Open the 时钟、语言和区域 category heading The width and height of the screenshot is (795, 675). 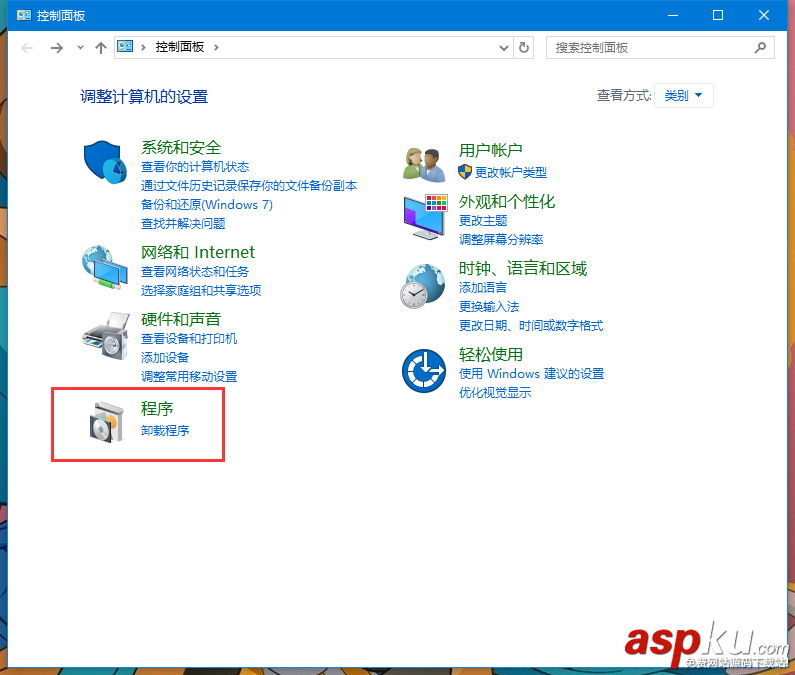tap(523, 268)
